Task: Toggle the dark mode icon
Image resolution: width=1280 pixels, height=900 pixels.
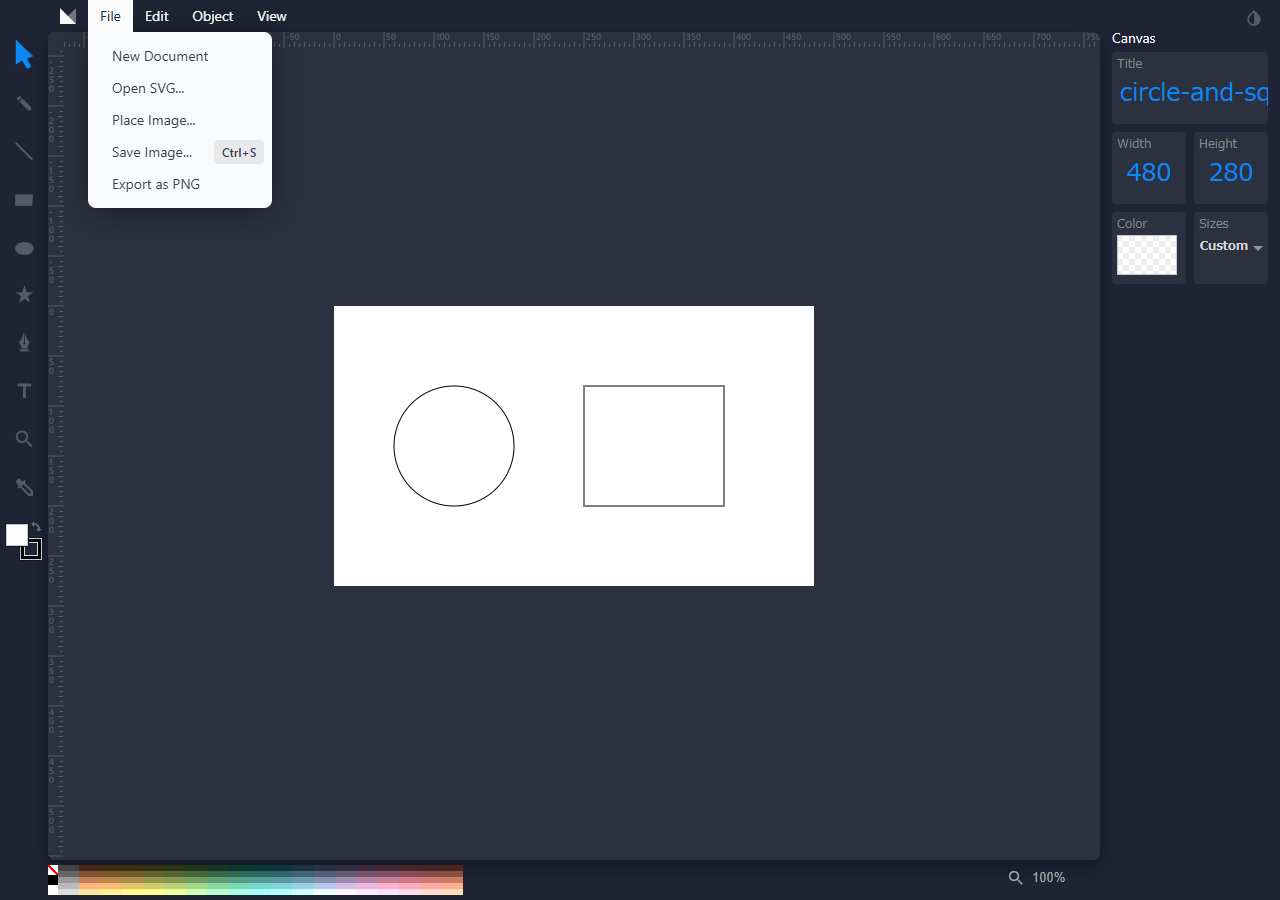Action: 1254,18
